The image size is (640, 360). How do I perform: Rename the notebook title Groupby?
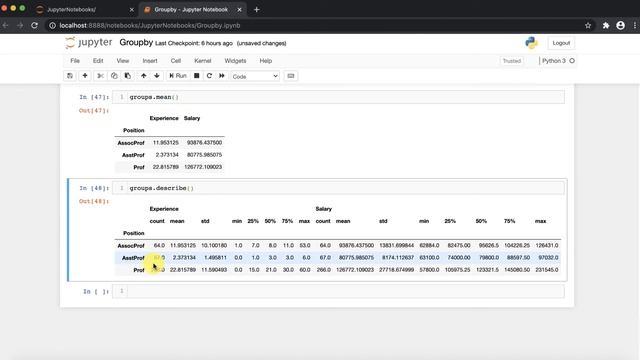(x=136, y=42)
